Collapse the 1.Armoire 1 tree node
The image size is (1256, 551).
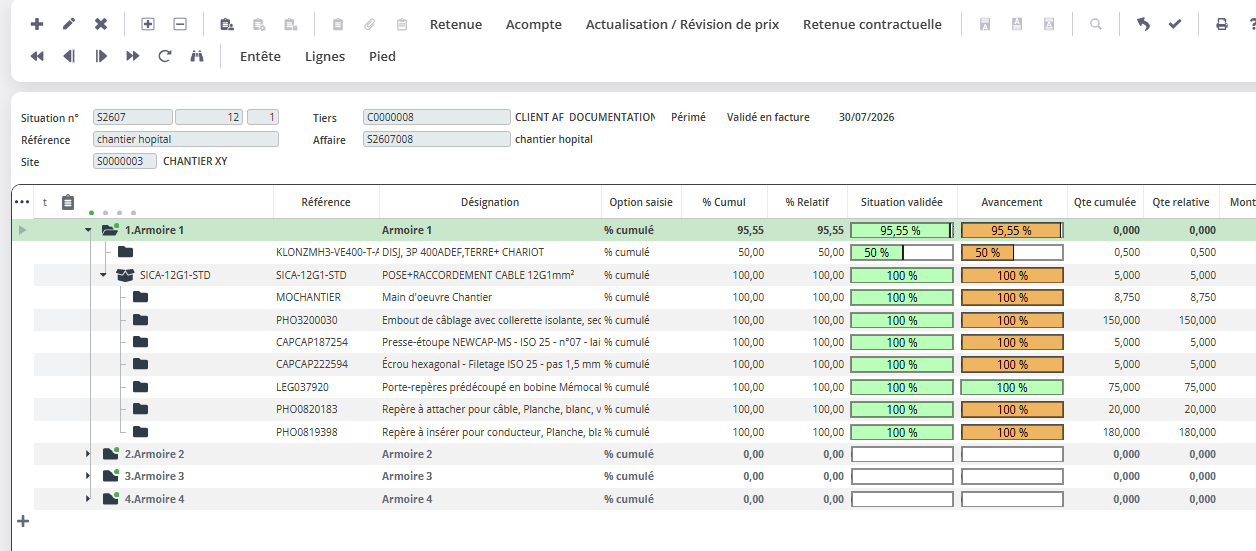point(88,230)
